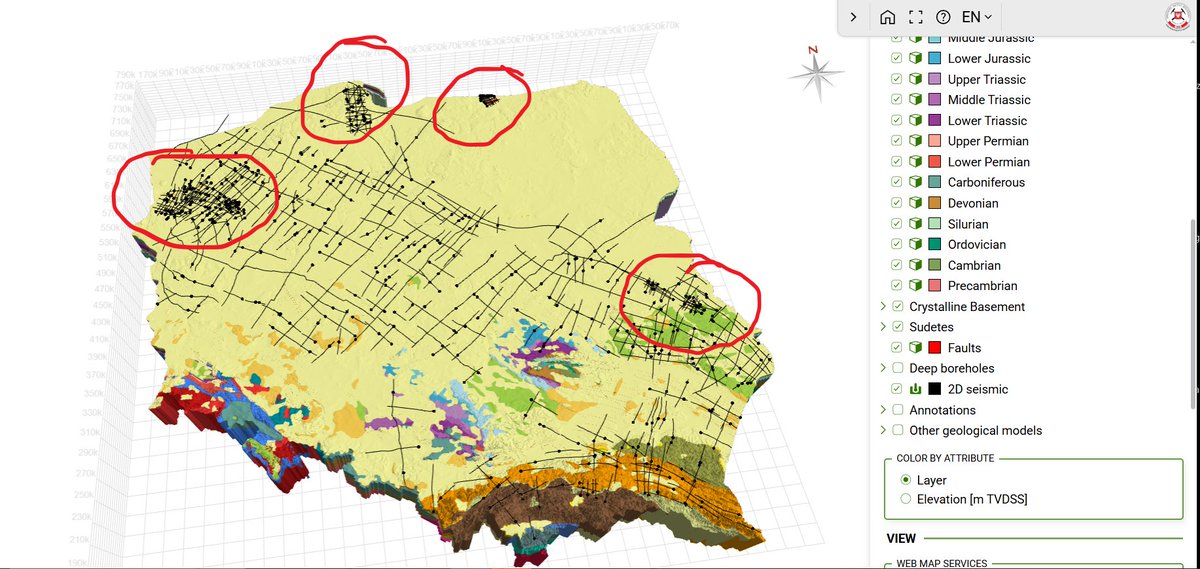The image size is (1200, 569).
Task: Click the 3D cube icon for Upper Triassic
Action: coord(916,79)
